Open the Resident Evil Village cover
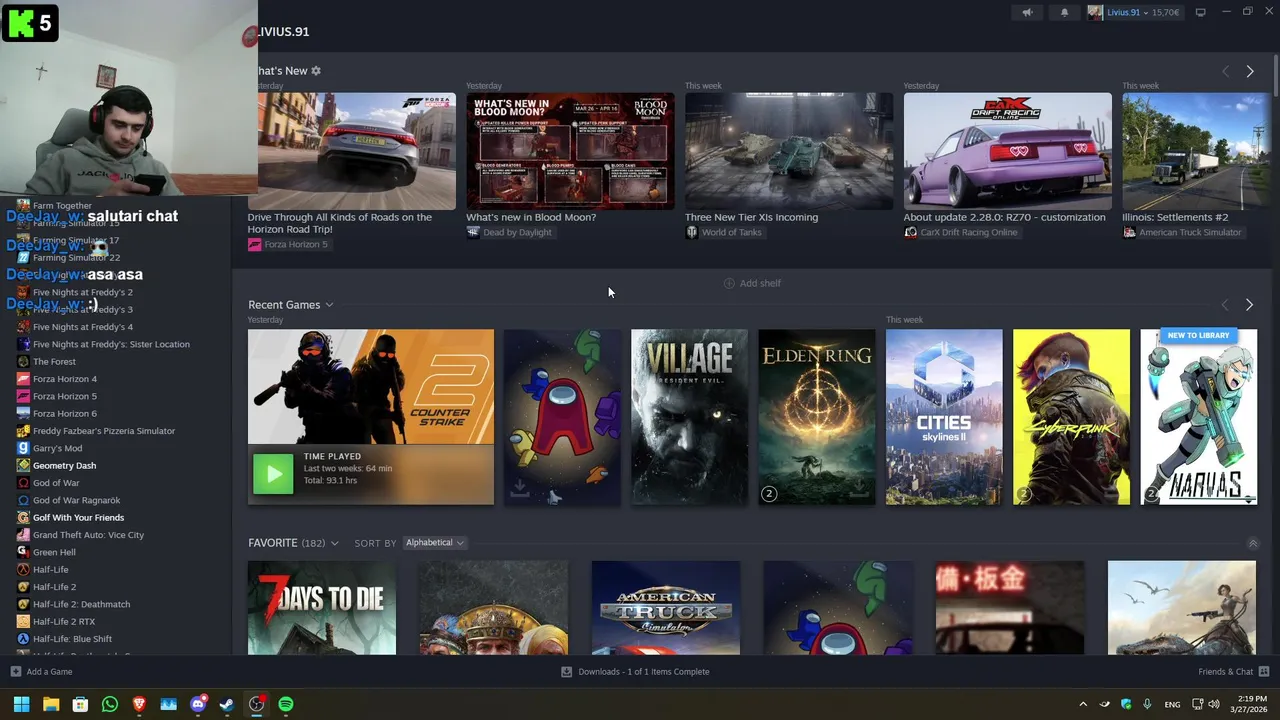 pos(689,417)
